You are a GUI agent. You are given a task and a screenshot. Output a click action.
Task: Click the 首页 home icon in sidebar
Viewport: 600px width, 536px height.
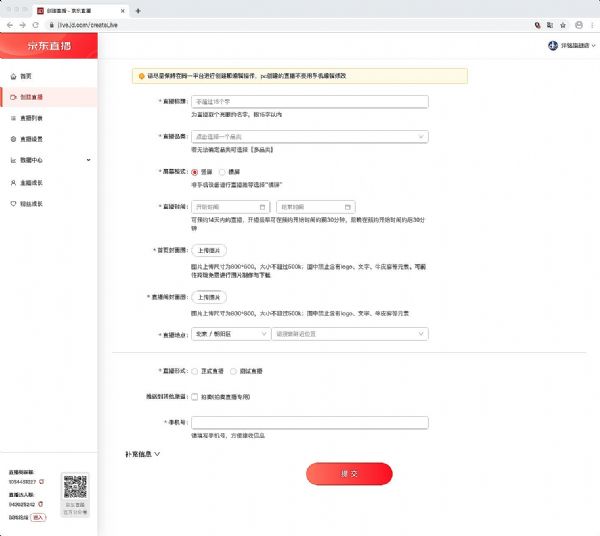12,76
